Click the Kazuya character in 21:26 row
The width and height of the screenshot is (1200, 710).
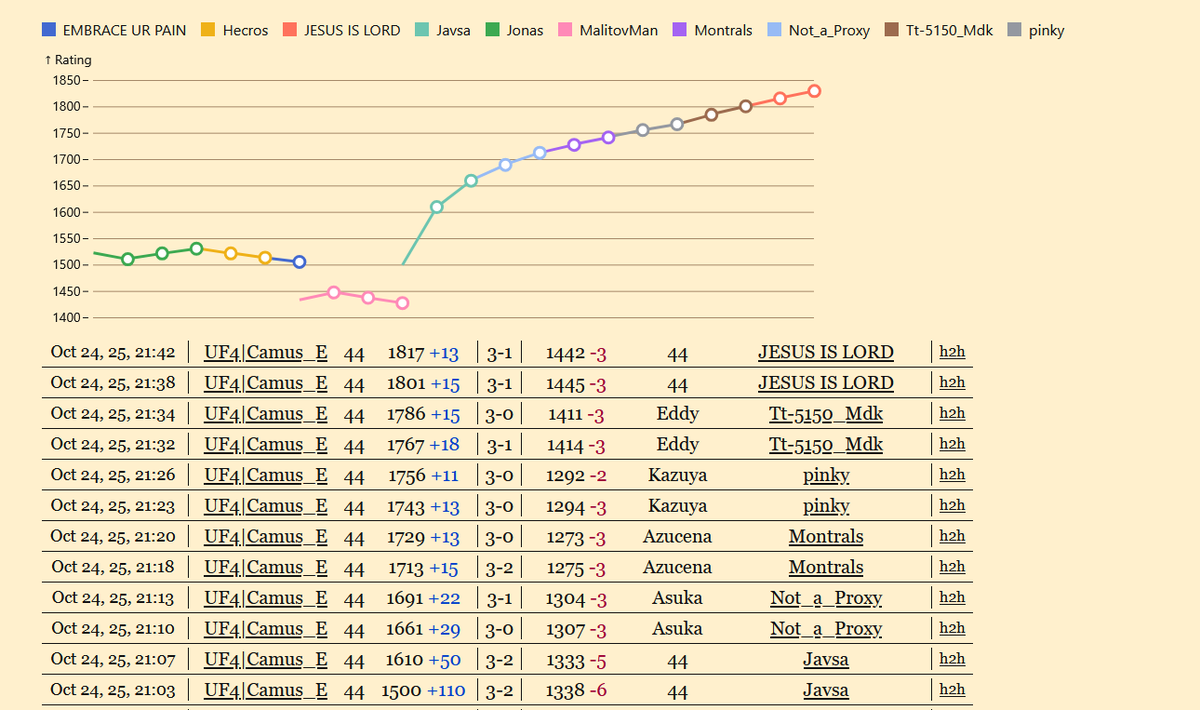[x=678, y=475]
